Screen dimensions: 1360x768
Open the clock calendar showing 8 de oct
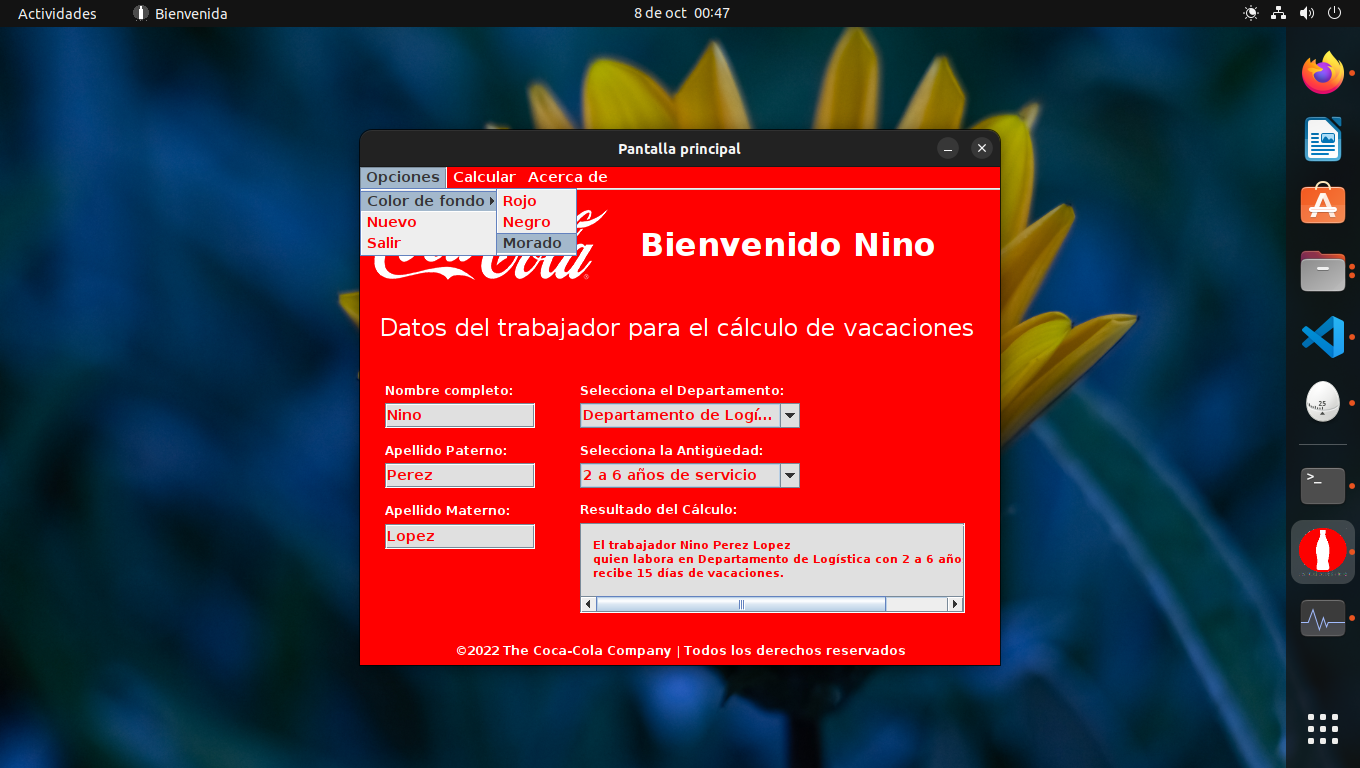(681, 13)
